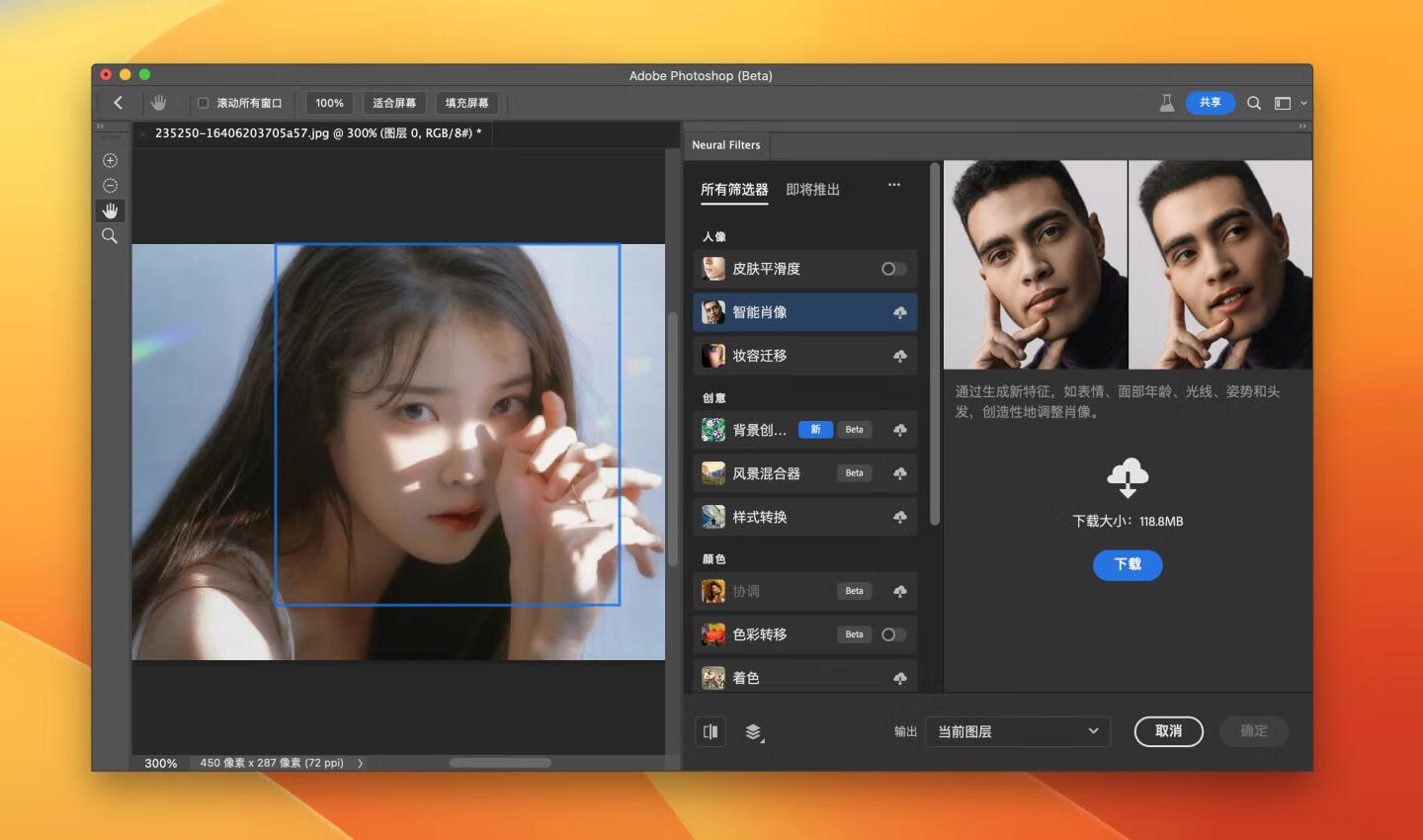
Task: Toggle the 皮肤平滑度 filter switch
Action: [x=893, y=269]
